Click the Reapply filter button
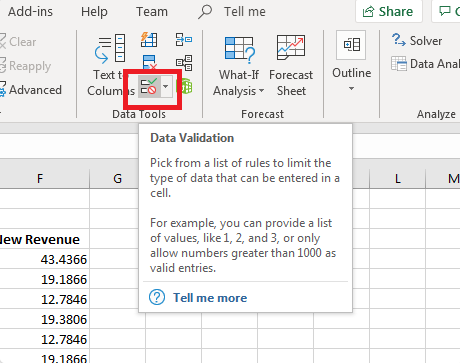The image size is (460, 363). (x=25, y=66)
